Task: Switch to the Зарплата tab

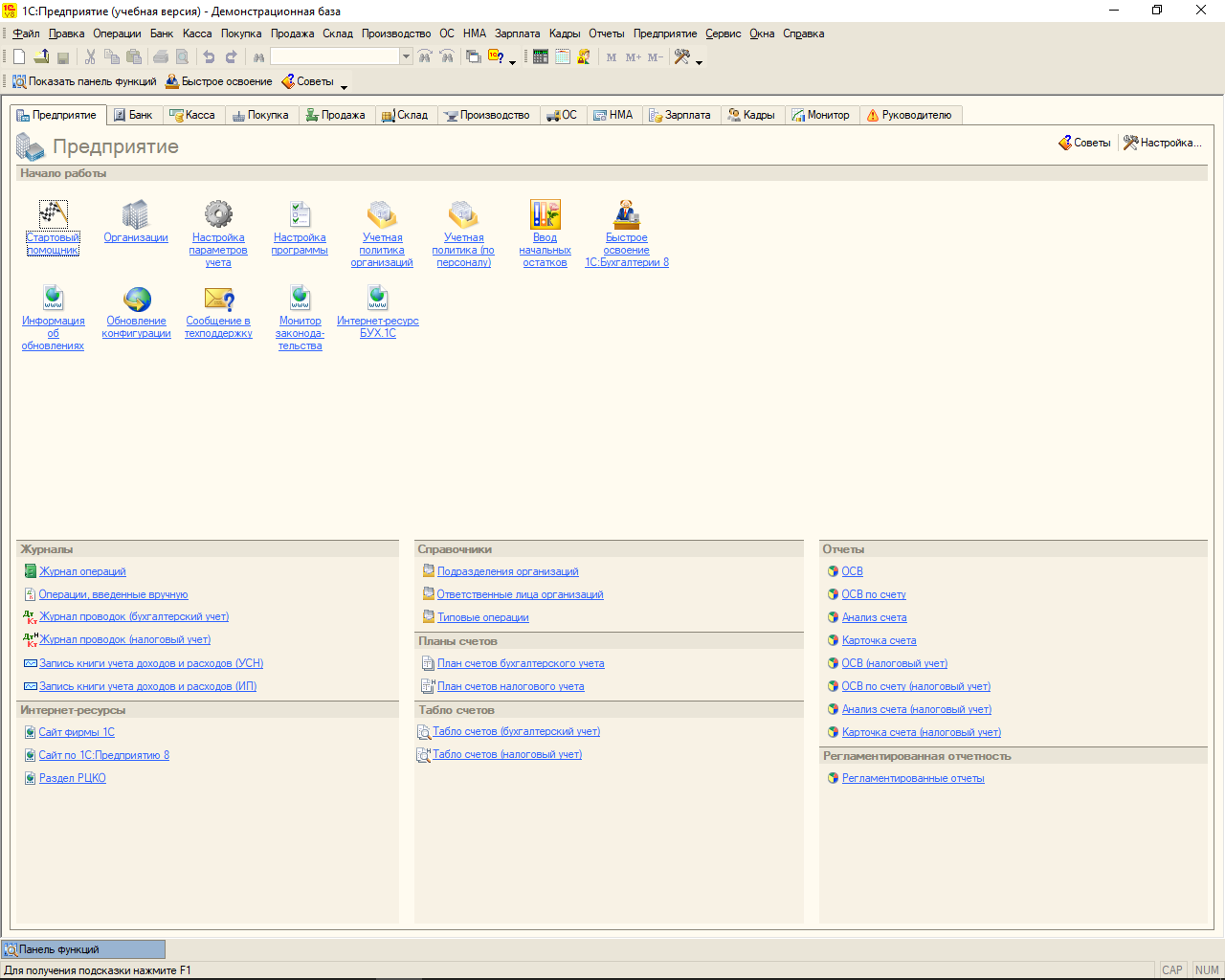Action: pos(679,115)
